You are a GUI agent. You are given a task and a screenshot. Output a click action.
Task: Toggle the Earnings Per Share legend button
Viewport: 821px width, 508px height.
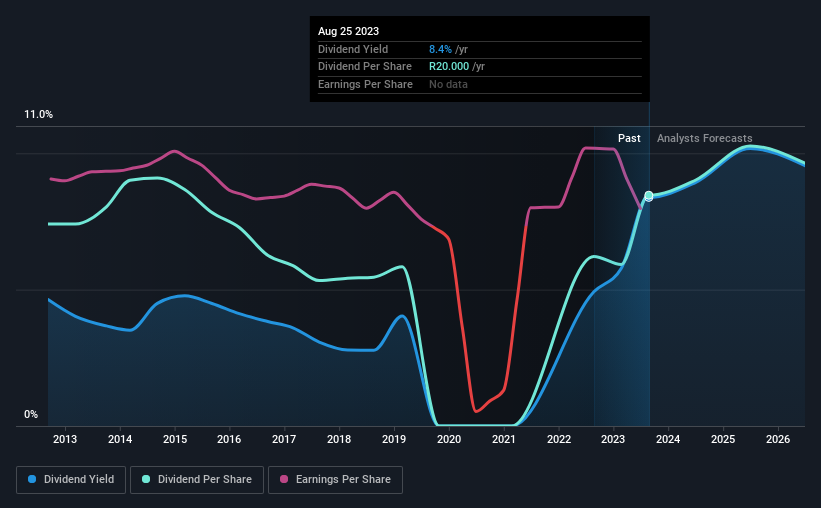click(335, 480)
